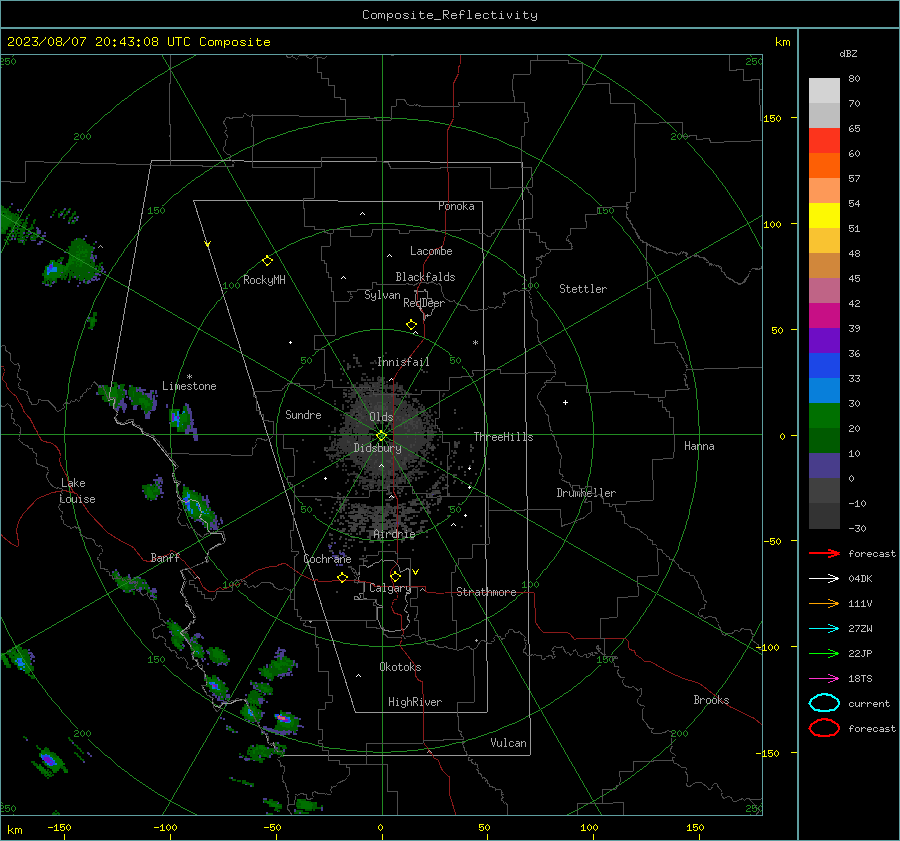Select the Limestone label
900x841 pixels.
(189, 386)
